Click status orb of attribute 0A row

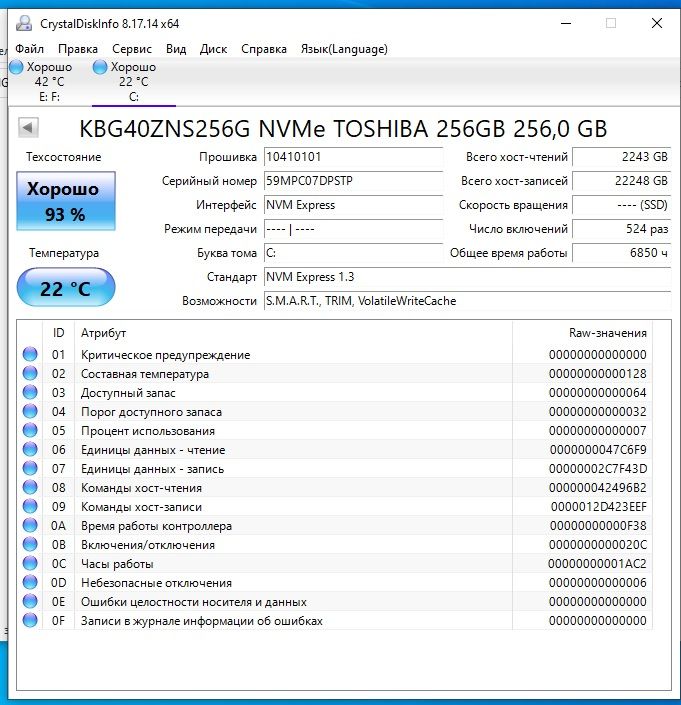30,525
